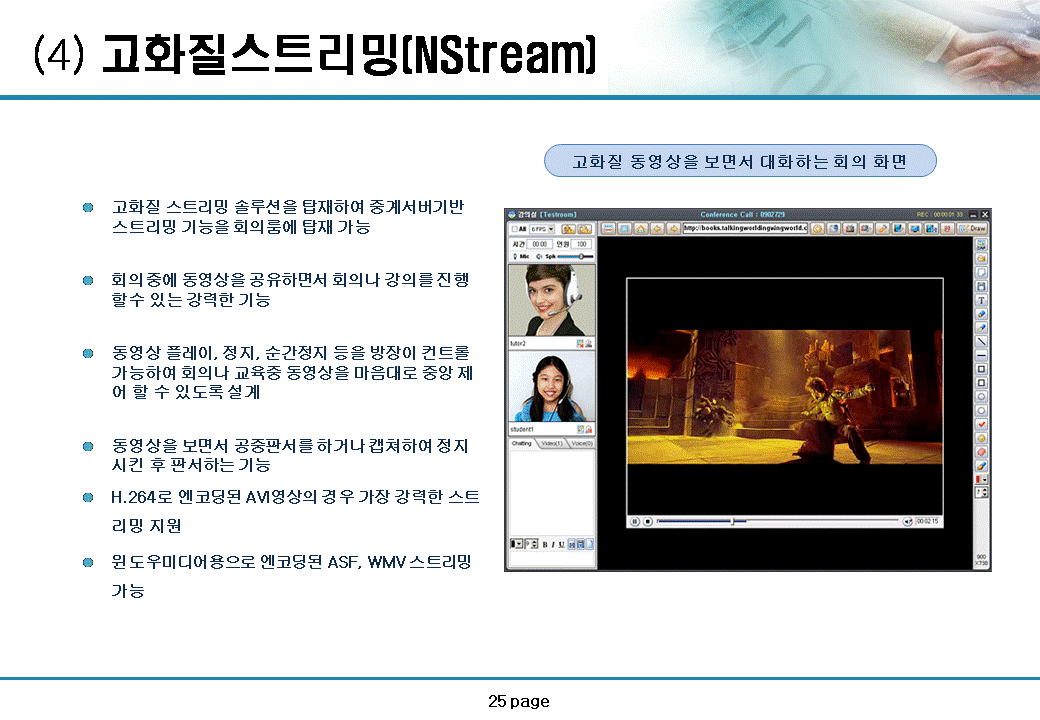Click the first participants icon beside FPS
This screenshot has height=720, width=1040.
point(568,229)
